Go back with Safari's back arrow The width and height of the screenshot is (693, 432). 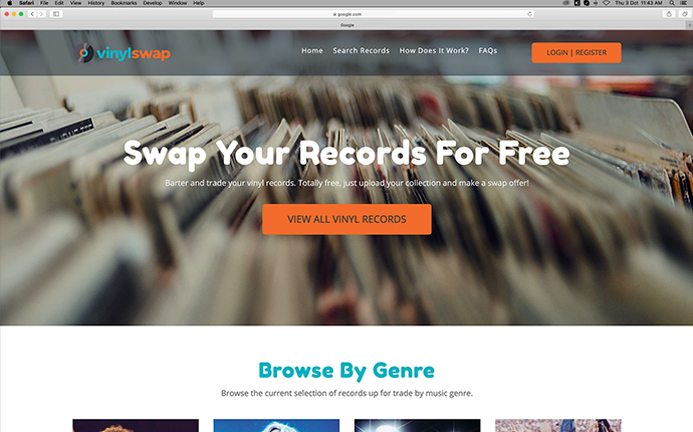[x=32, y=14]
